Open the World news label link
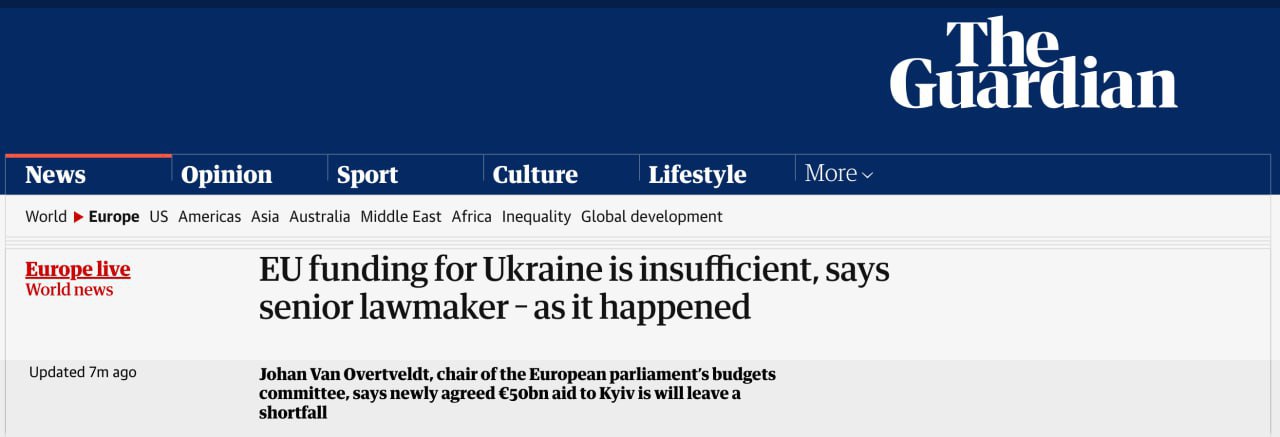 70,290
